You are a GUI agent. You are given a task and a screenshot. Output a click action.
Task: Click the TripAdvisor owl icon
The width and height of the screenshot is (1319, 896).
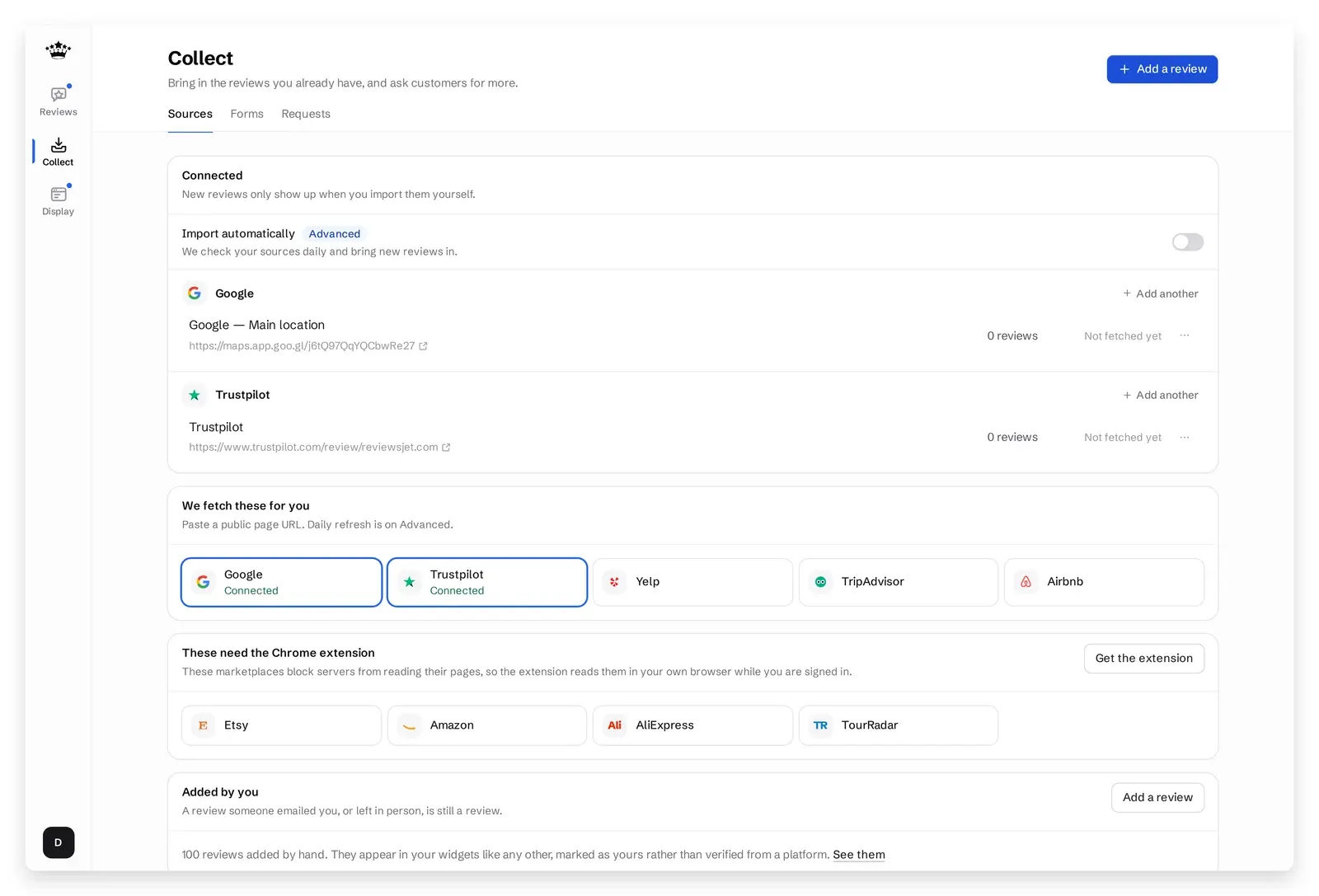pos(820,582)
